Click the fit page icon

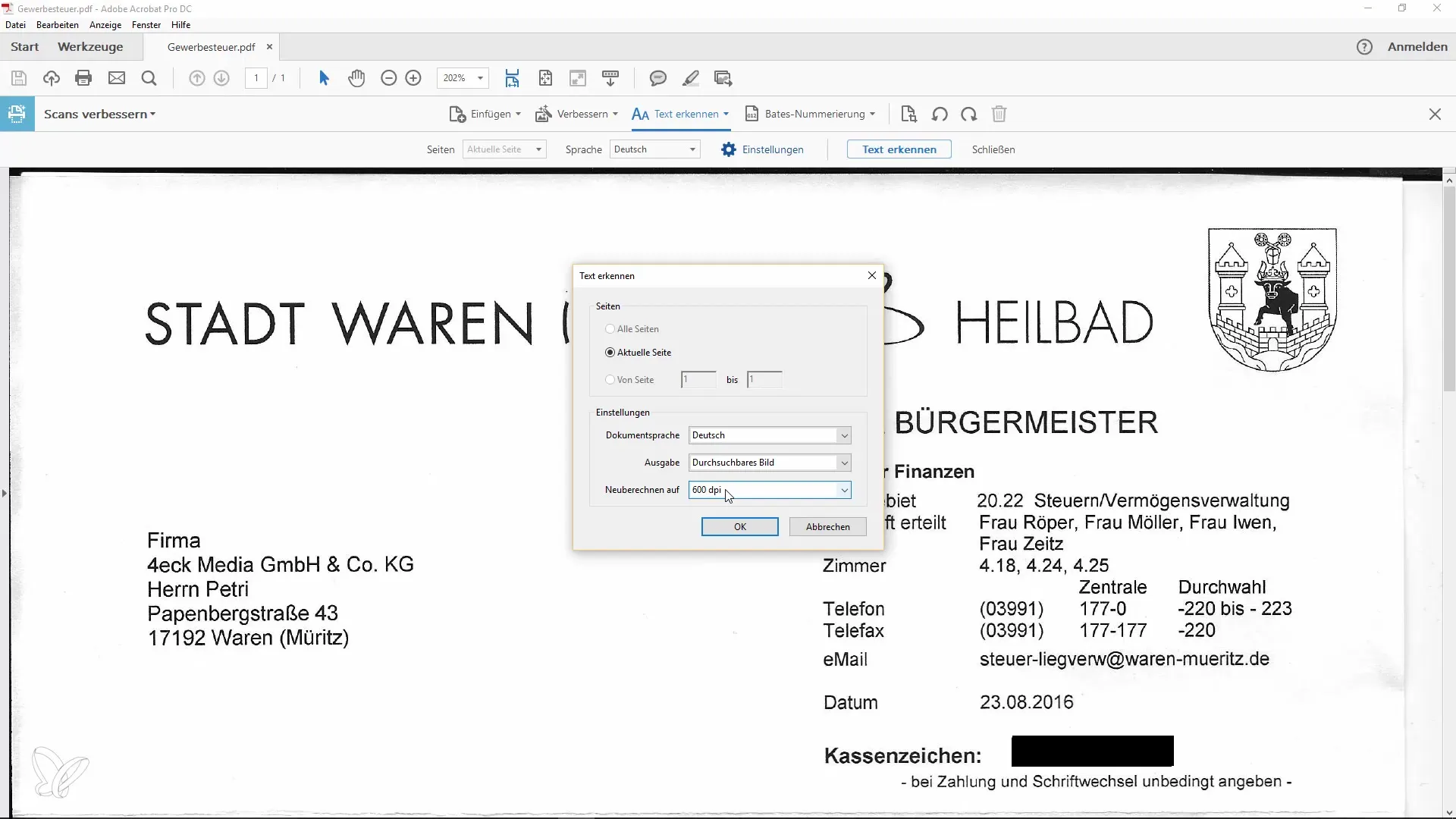545,78
